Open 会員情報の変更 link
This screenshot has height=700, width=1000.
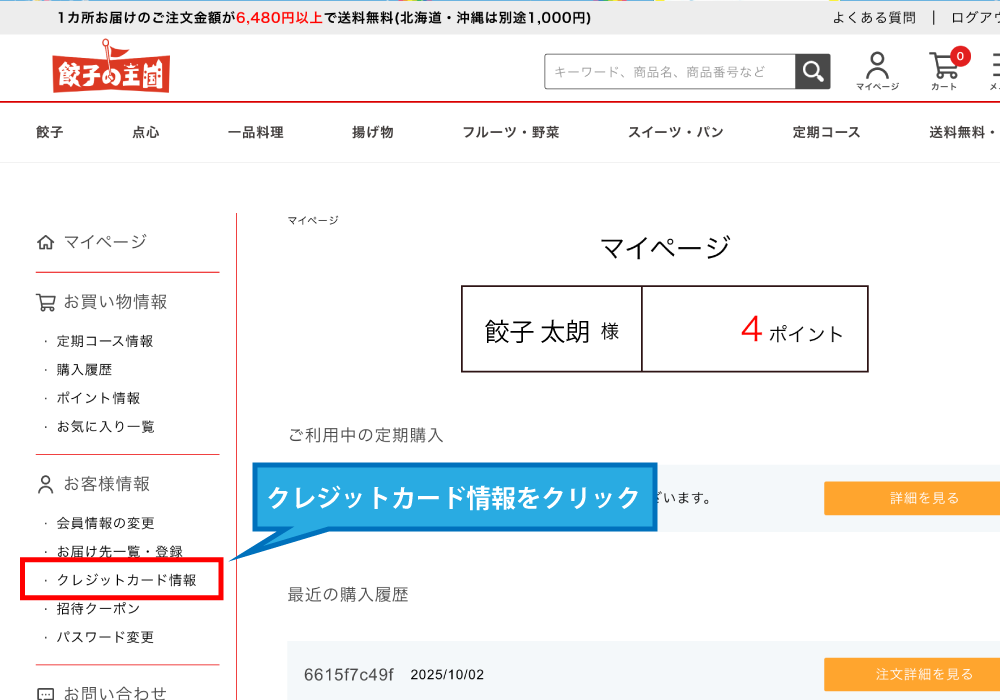point(105,523)
